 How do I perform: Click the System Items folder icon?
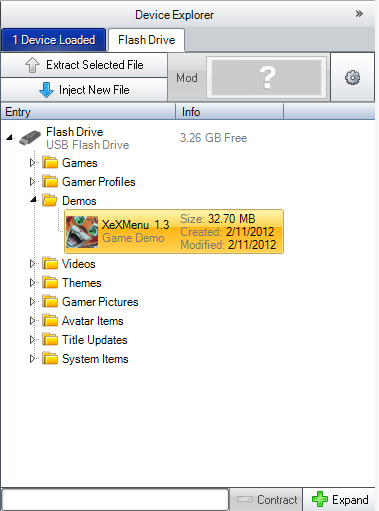(50, 358)
